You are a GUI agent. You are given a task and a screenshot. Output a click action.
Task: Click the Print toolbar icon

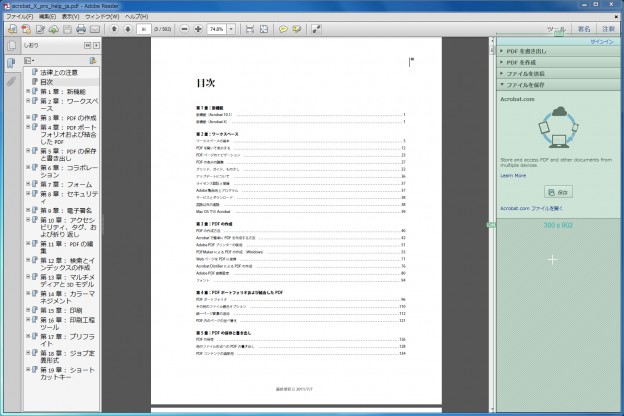coord(81,29)
